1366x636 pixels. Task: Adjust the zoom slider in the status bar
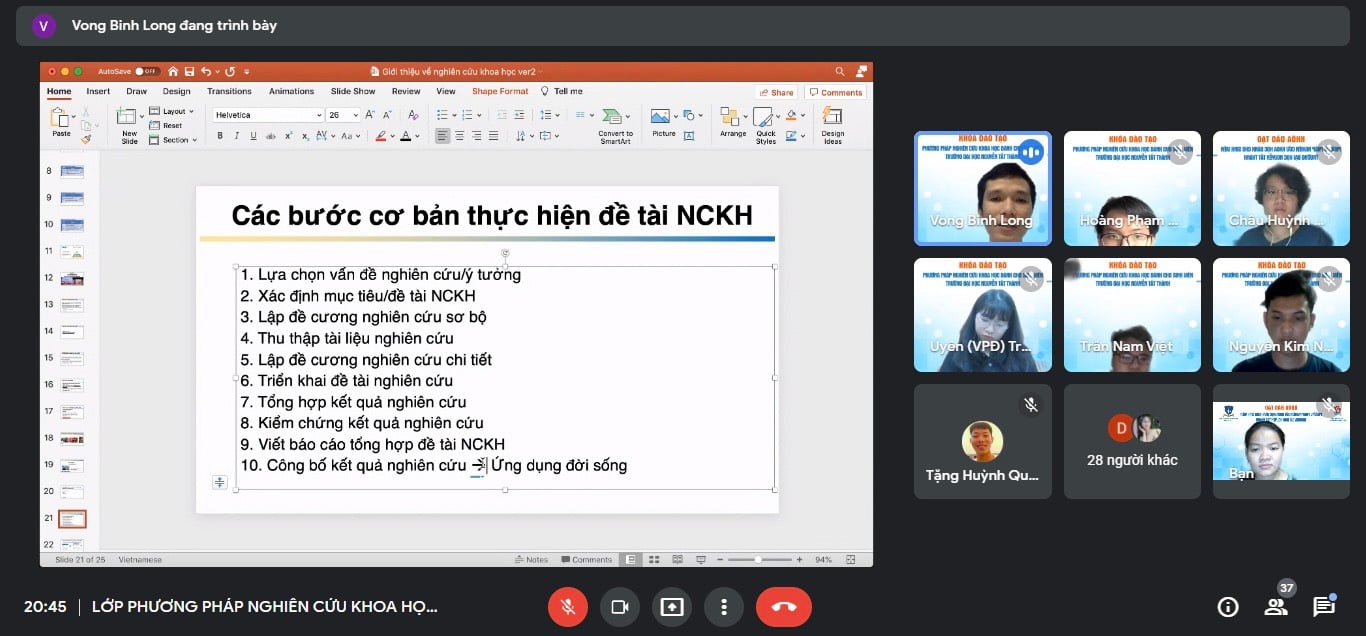coord(757,559)
